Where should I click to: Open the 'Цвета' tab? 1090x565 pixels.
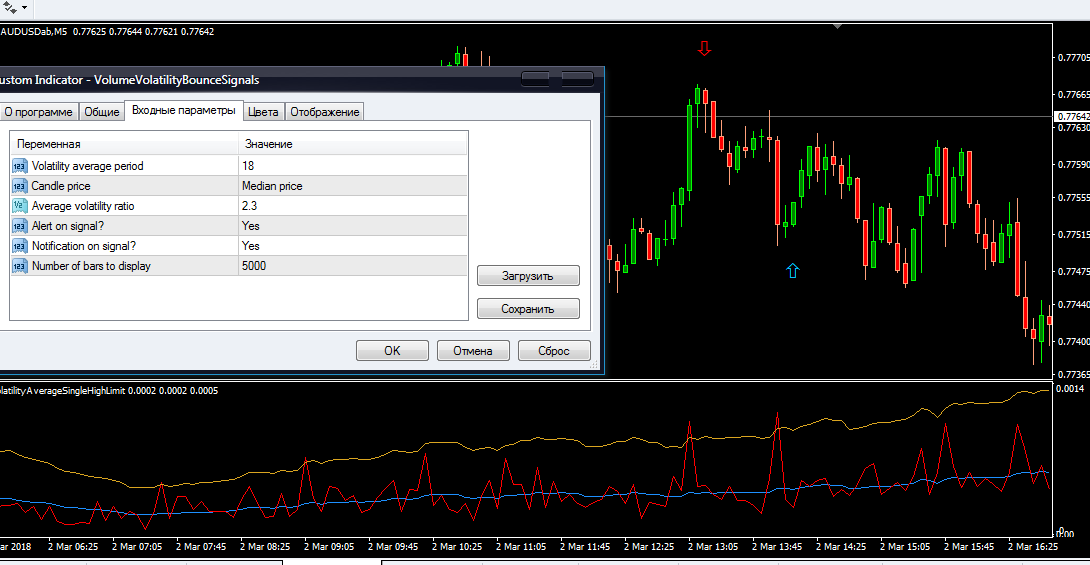(x=263, y=112)
